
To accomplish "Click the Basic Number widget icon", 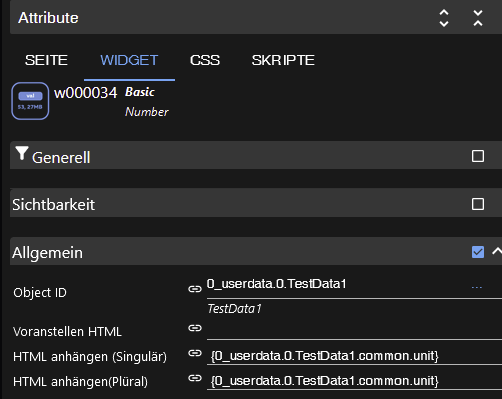I will (30, 101).
